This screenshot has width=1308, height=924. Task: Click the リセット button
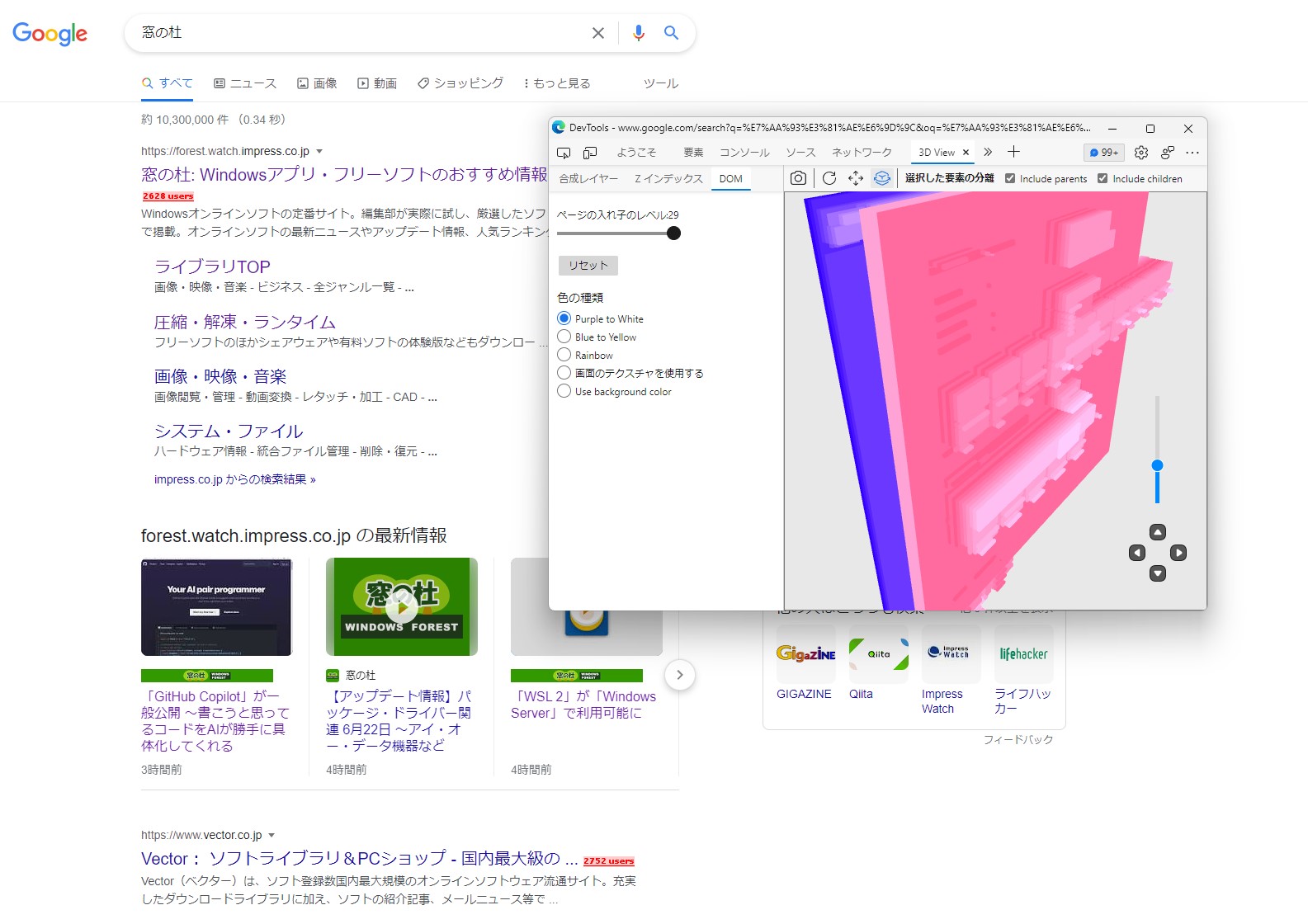pos(588,265)
